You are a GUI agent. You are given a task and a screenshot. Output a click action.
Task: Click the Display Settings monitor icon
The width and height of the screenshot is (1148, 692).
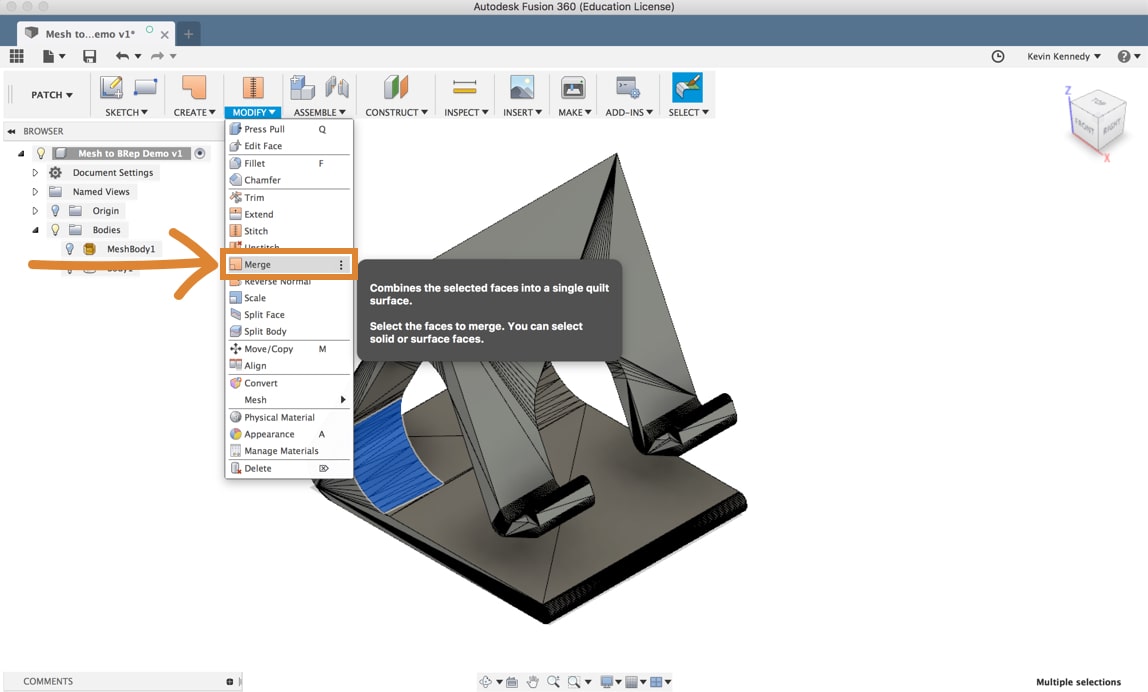click(606, 682)
